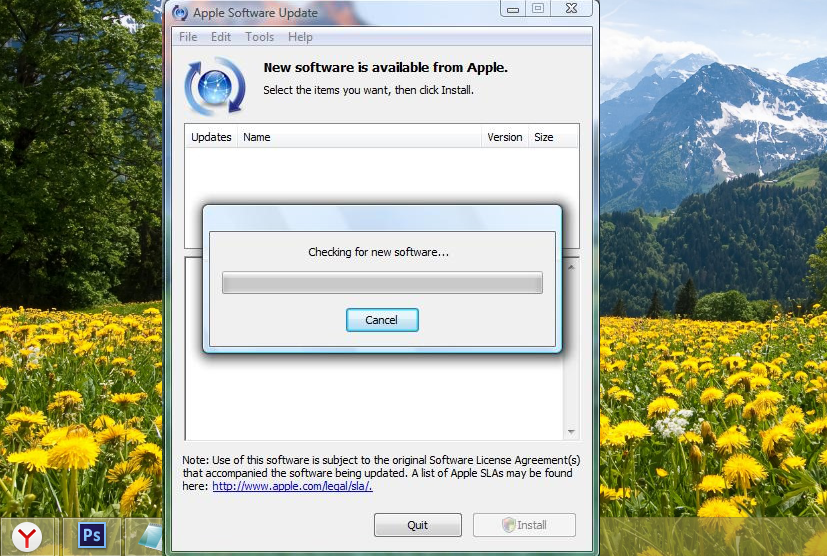
Task: Open Yandex Browser from the taskbar
Action: [27, 537]
